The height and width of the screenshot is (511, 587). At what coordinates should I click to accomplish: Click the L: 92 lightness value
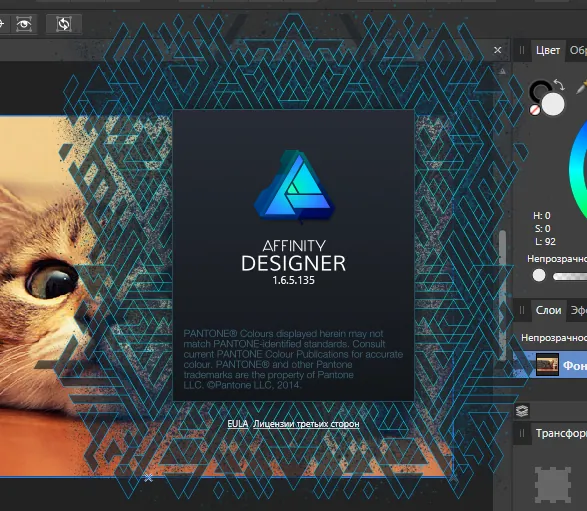pos(545,242)
